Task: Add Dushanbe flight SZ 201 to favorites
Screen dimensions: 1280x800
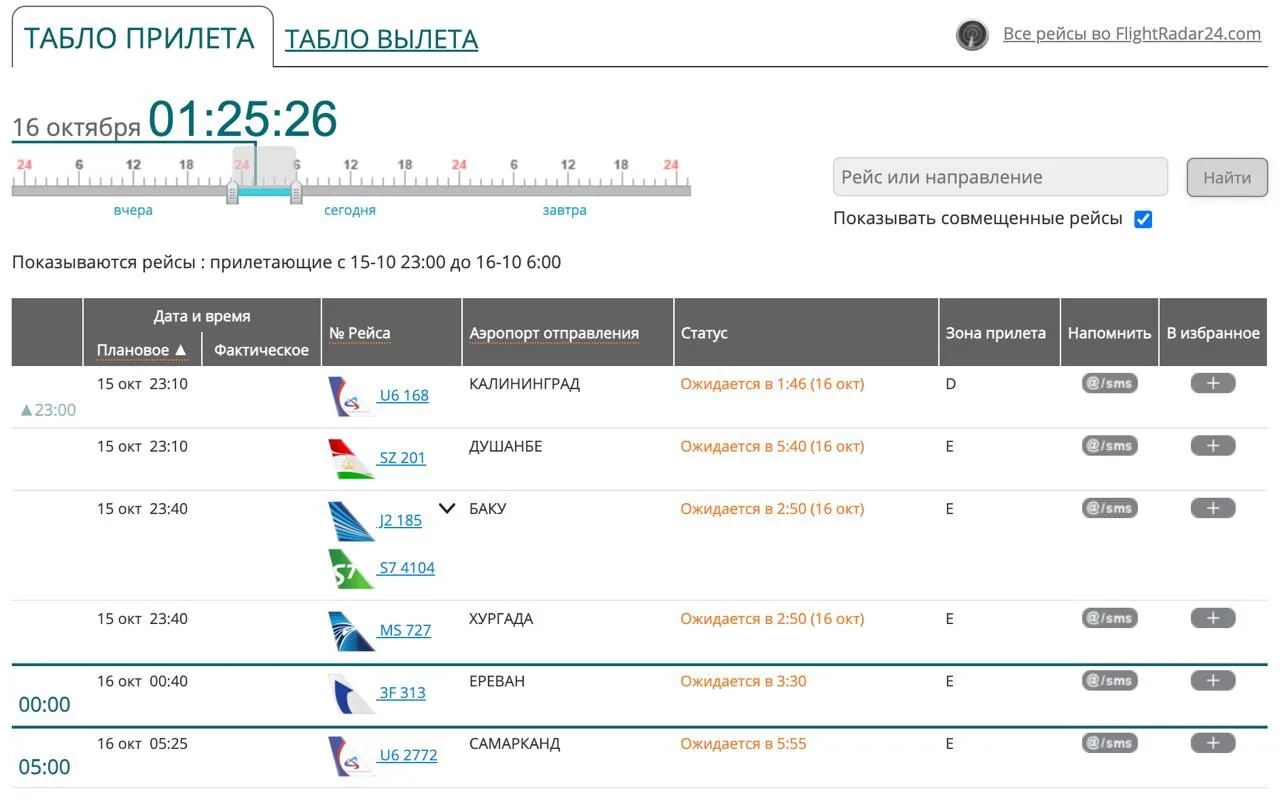Action: coord(1213,446)
